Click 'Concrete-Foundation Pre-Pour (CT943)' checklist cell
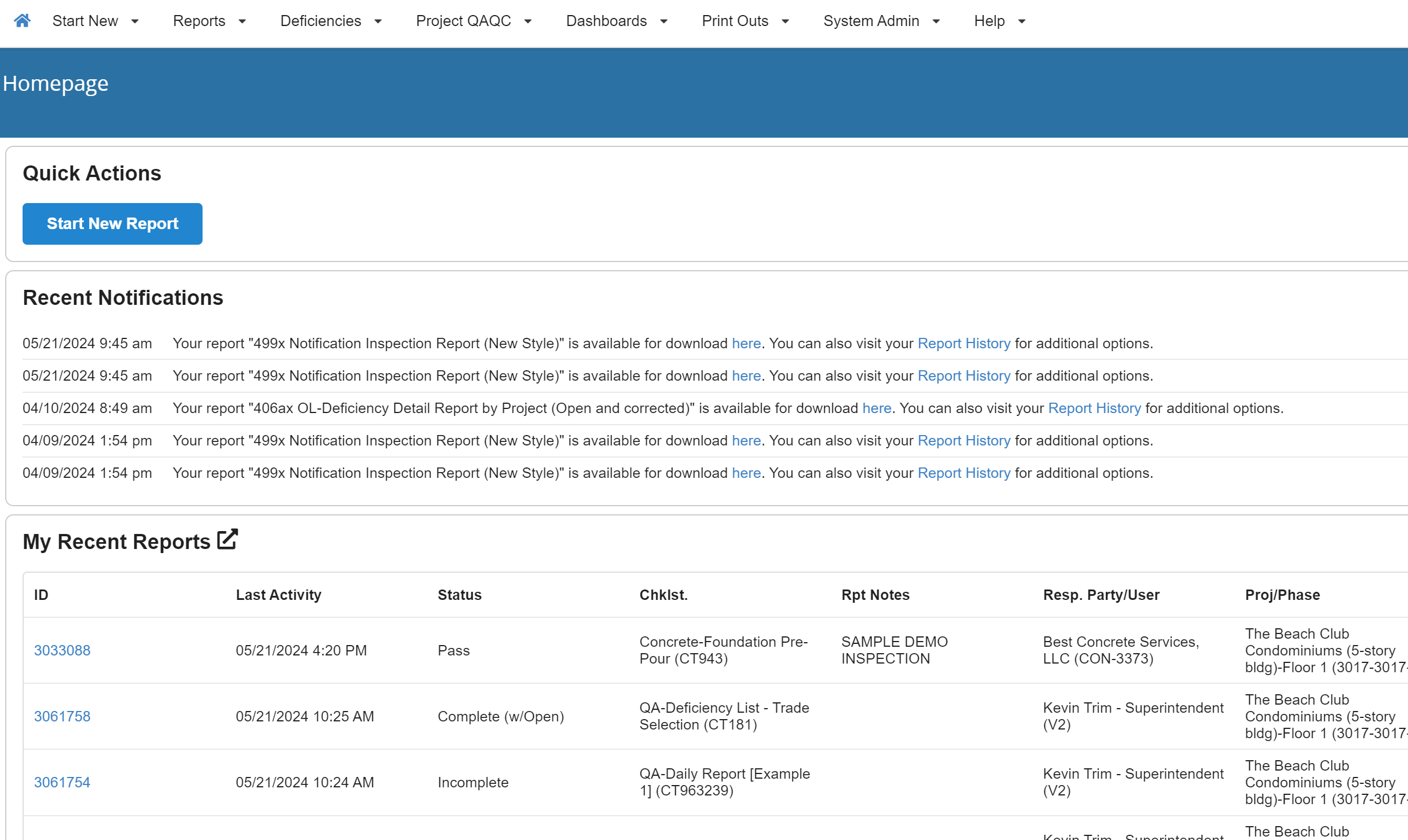This screenshot has width=1408, height=840. click(723, 650)
